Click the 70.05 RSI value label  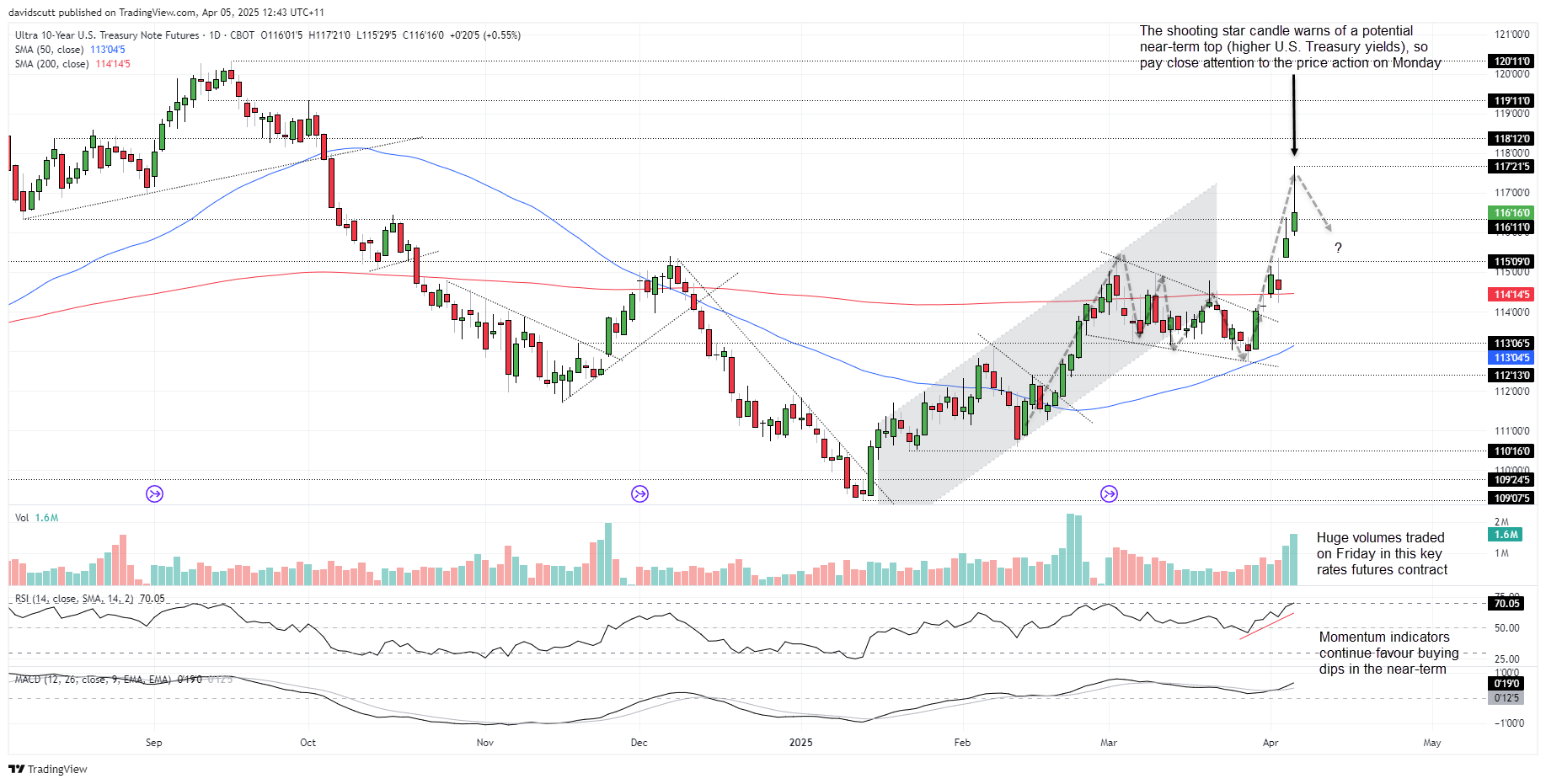pos(1506,603)
